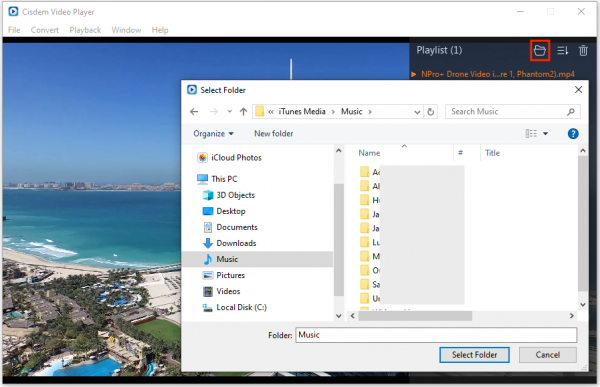
Task: Open the Convert menu
Action: 45,30
